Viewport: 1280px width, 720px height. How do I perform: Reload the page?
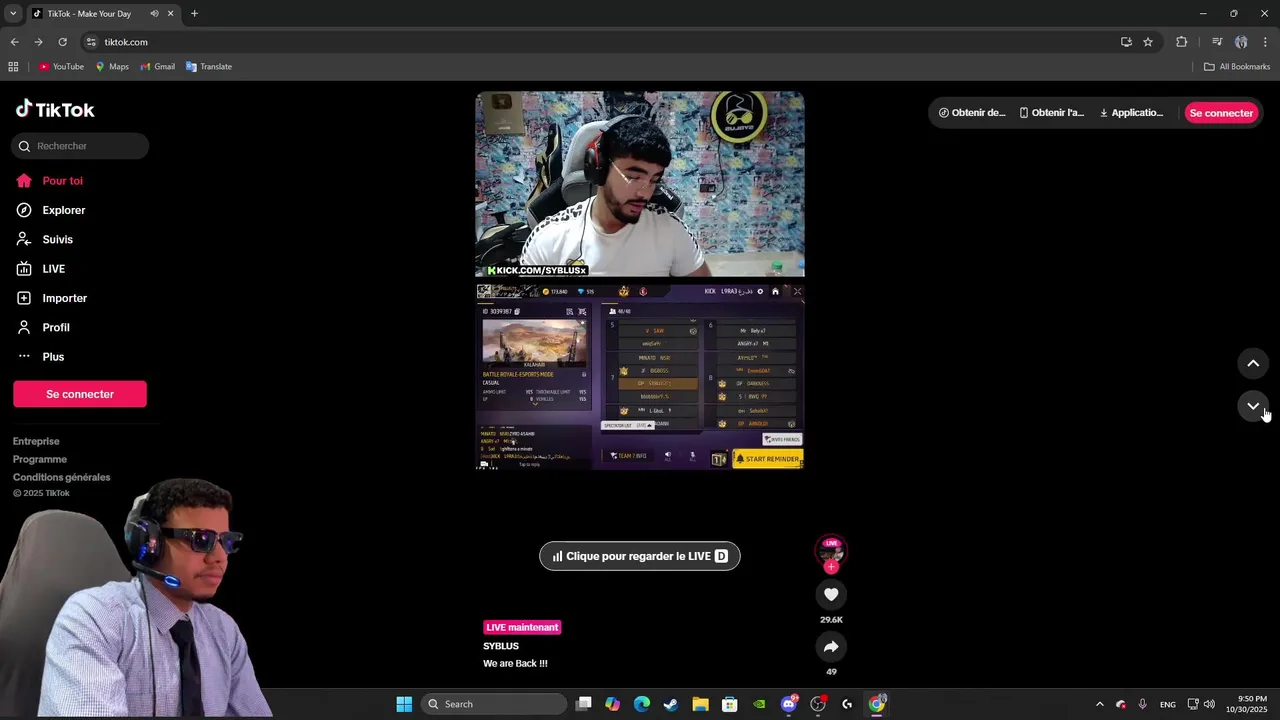(62, 42)
